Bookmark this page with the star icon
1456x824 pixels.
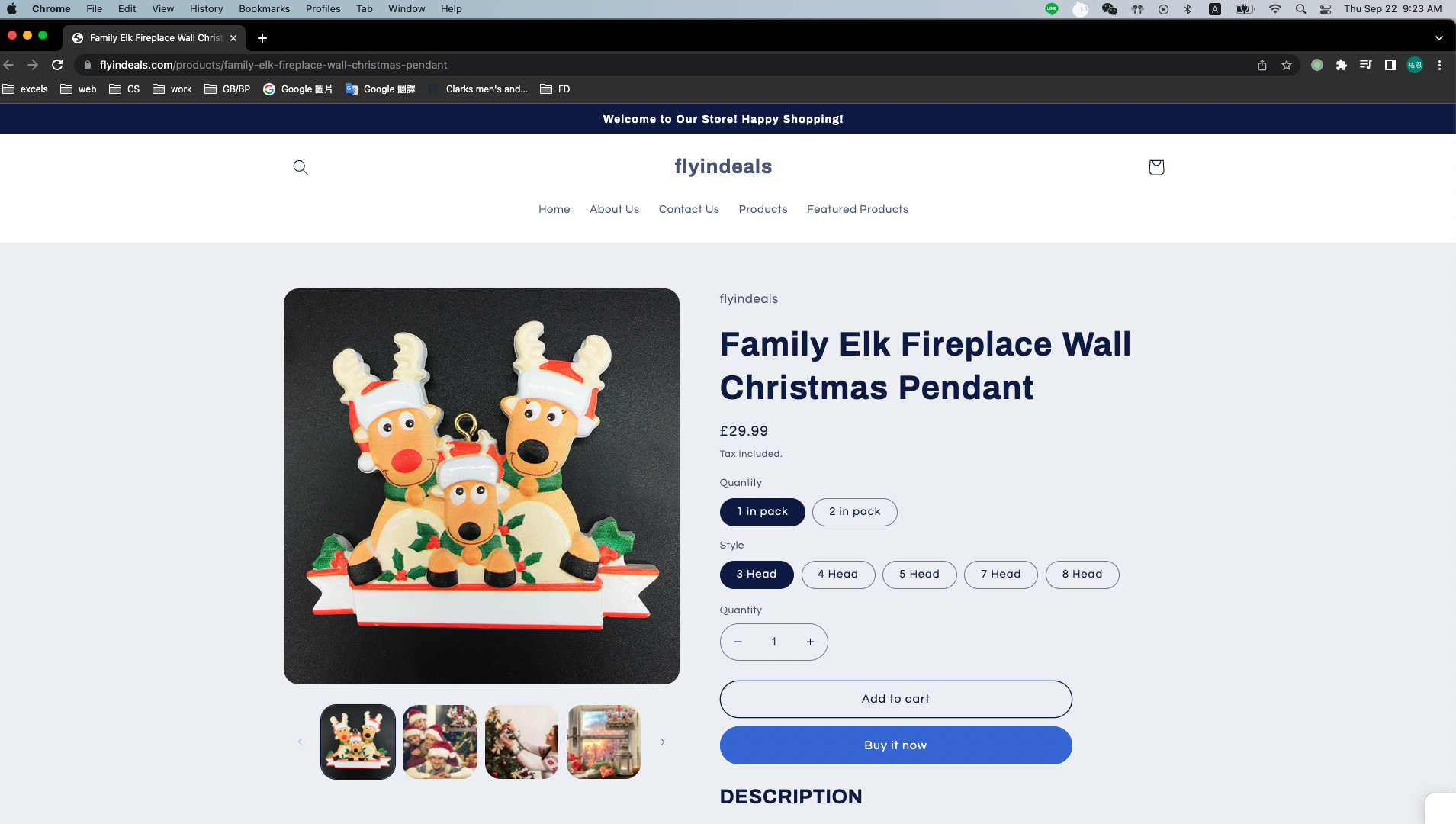1287,65
